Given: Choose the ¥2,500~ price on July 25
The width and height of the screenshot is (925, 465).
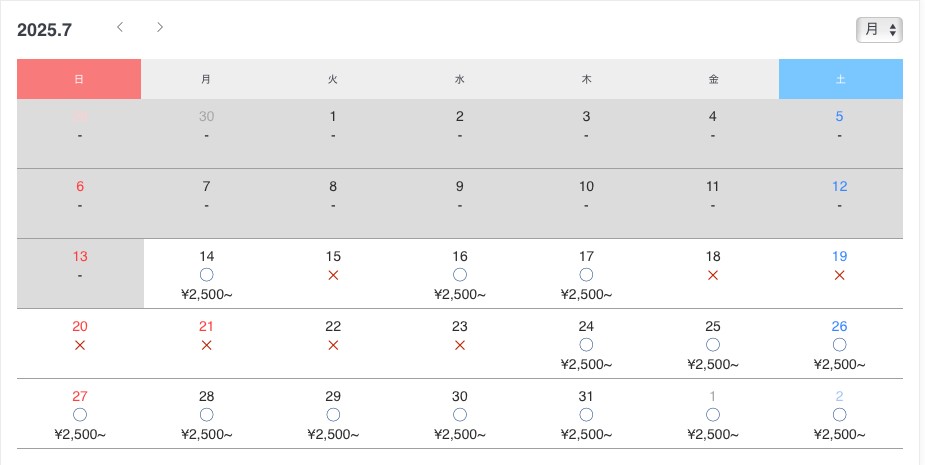Looking at the screenshot, I should (713, 365).
